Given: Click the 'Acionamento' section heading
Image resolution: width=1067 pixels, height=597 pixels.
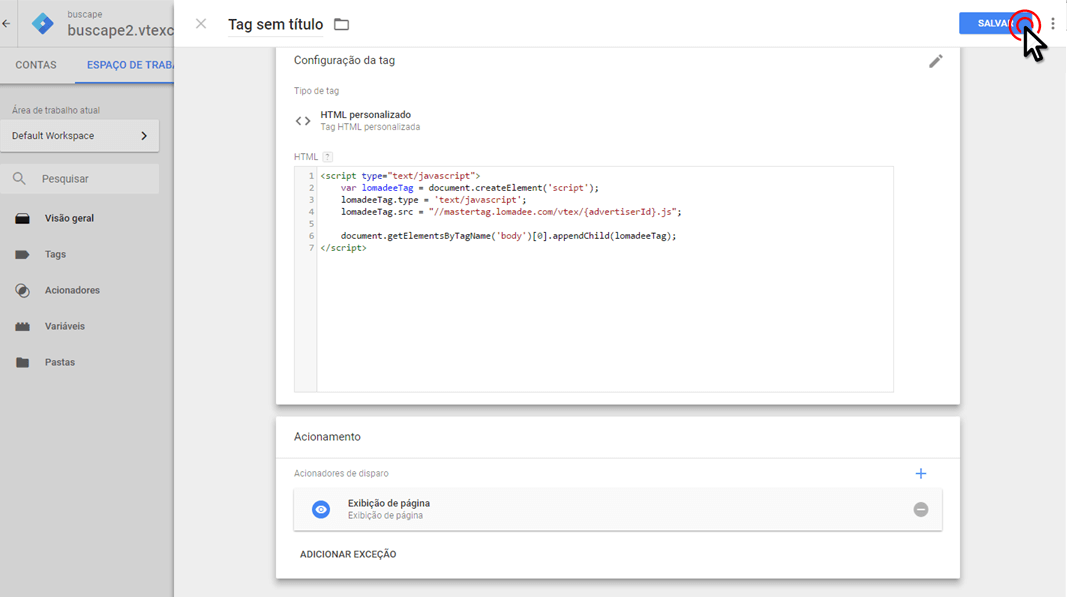Looking at the screenshot, I should pos(327,437).
